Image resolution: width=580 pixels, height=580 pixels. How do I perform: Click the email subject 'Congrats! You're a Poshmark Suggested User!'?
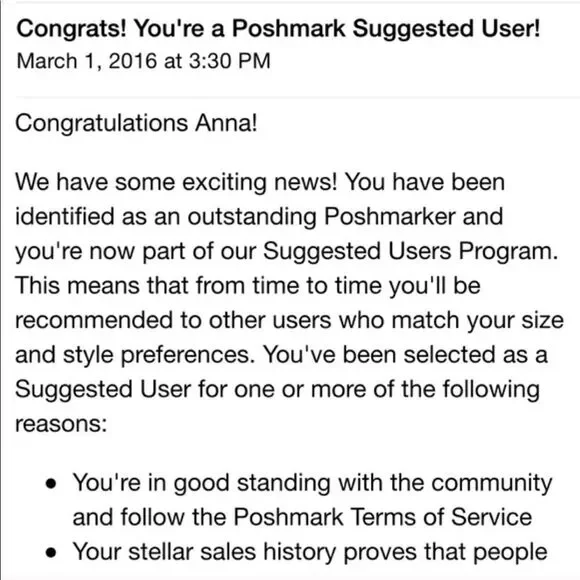[278, 28]
